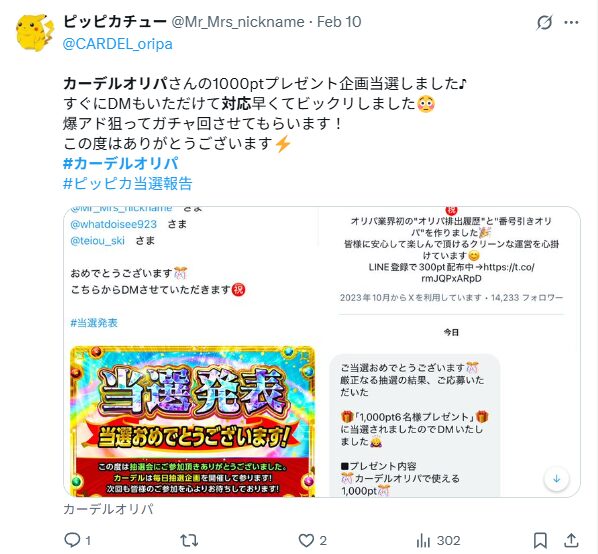Open the 当選発表 banner image
Image resolution: width=598 pixels, height=554 pixels.
click(193, 421)
